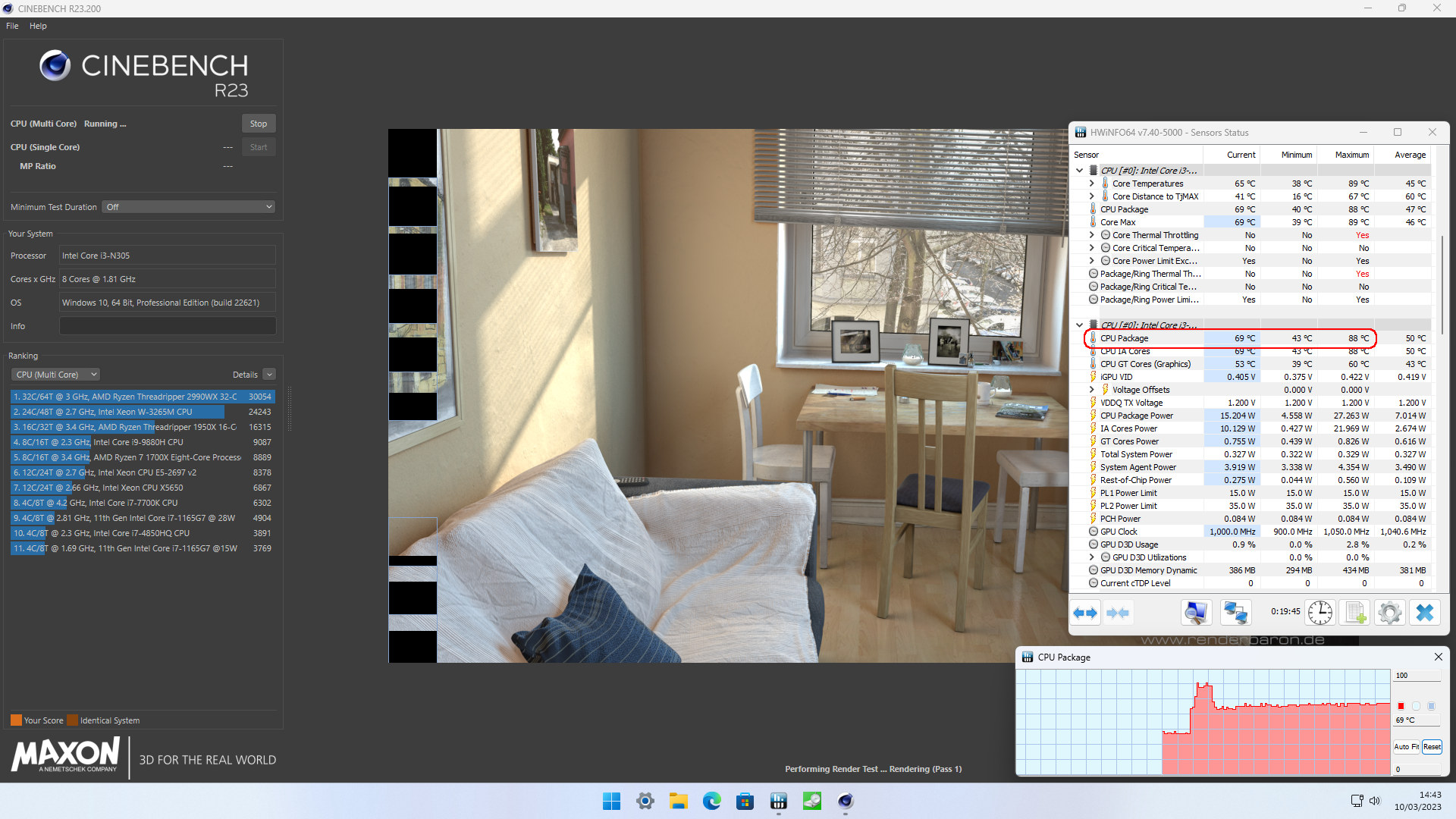Collapse first CPU [#0] Intel Core i3 group

[1080, 171]
